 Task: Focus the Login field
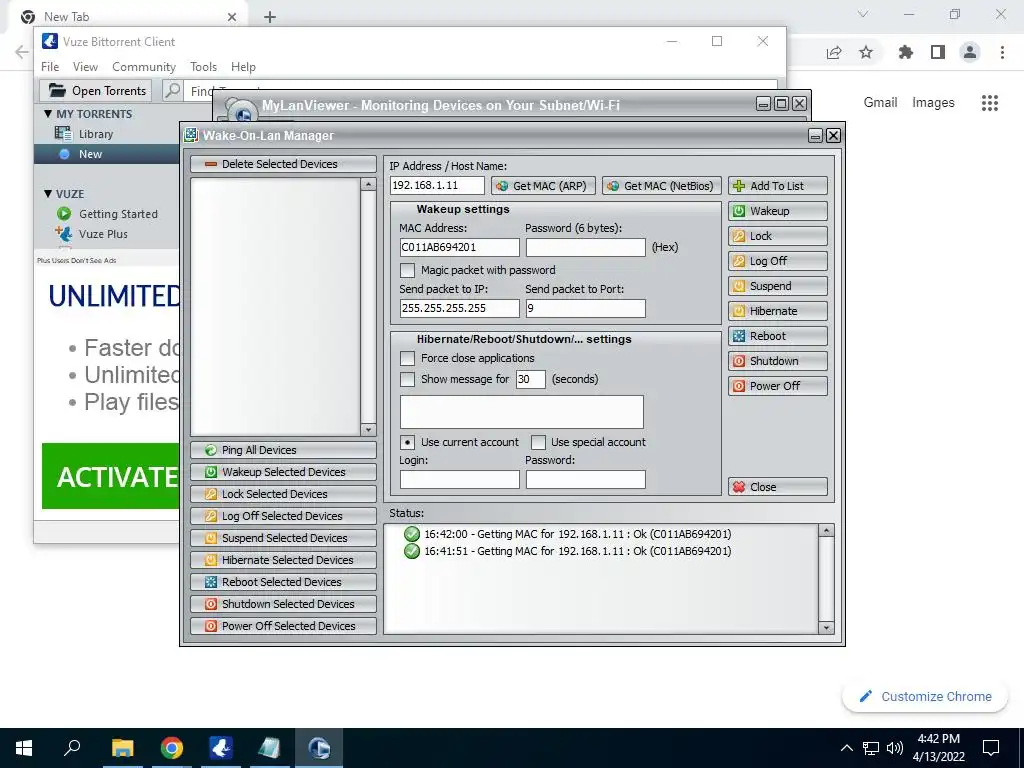[x=460, y=479]
